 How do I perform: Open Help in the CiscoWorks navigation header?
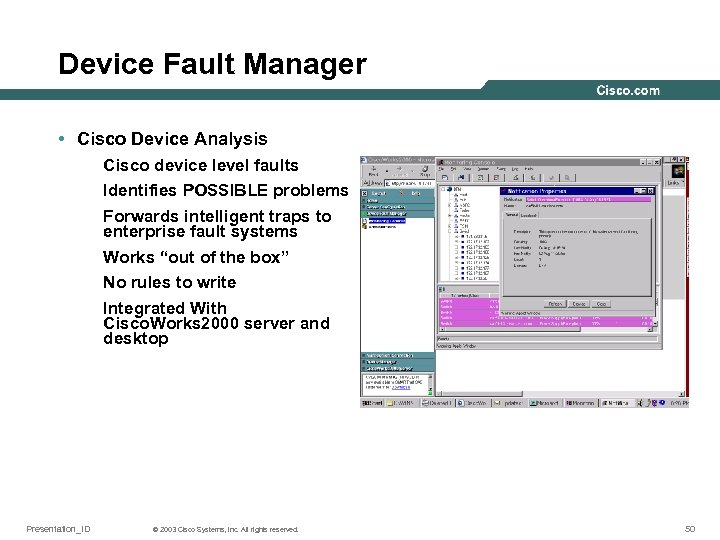click(416, 193)
